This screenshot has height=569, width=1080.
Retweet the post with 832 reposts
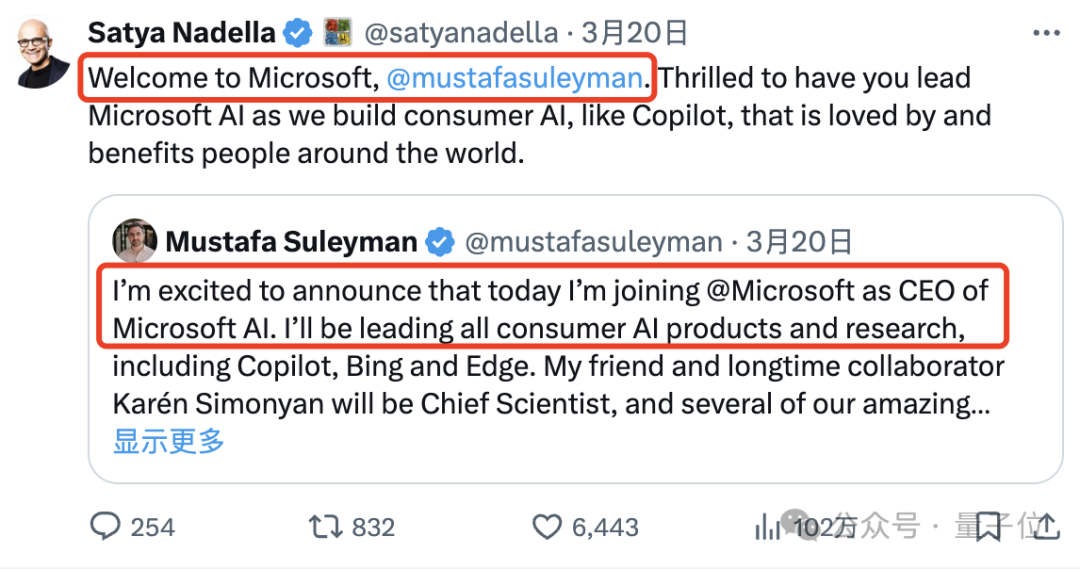324,526
